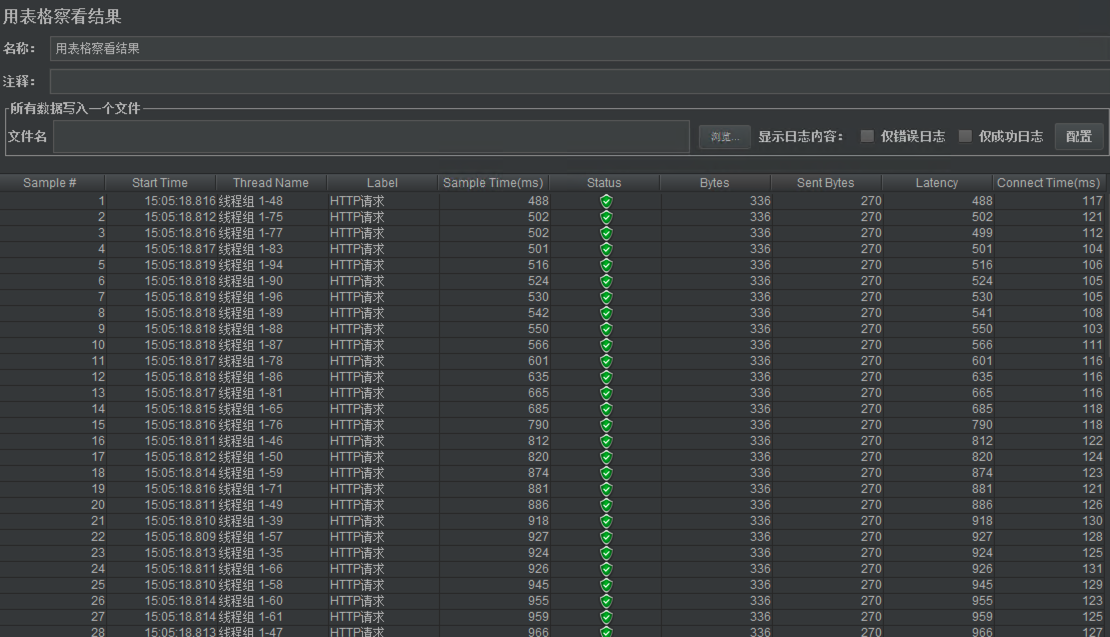
Task: Select the status icon for sample 10
Action: 605,345
